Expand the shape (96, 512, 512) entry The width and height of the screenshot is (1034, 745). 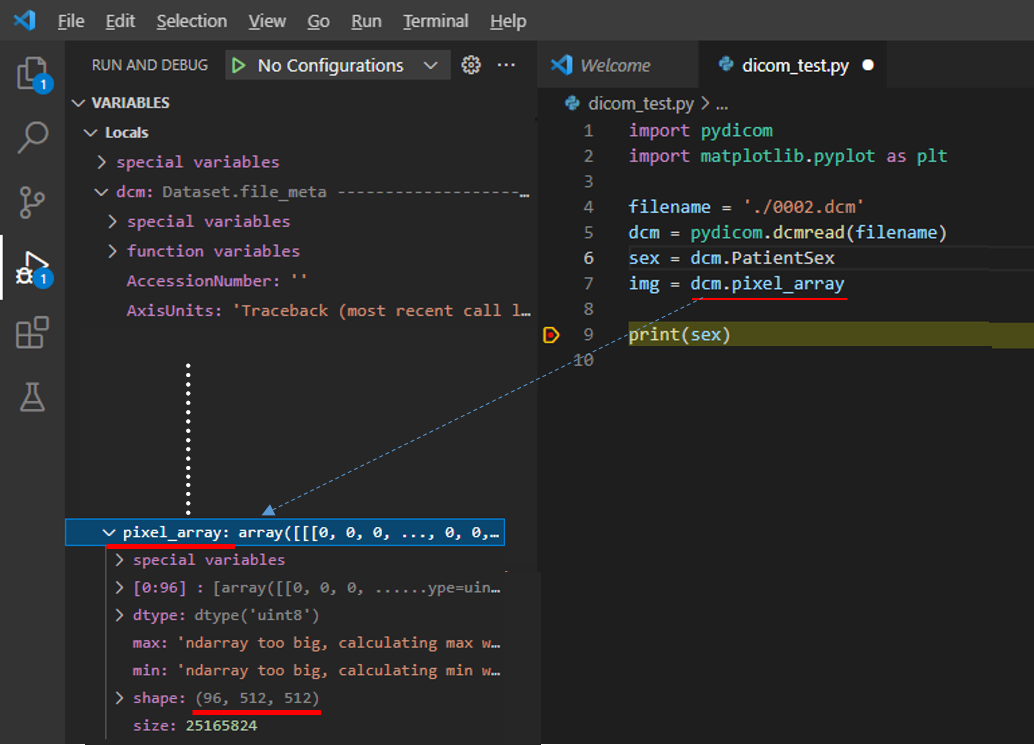coord(119,698)
